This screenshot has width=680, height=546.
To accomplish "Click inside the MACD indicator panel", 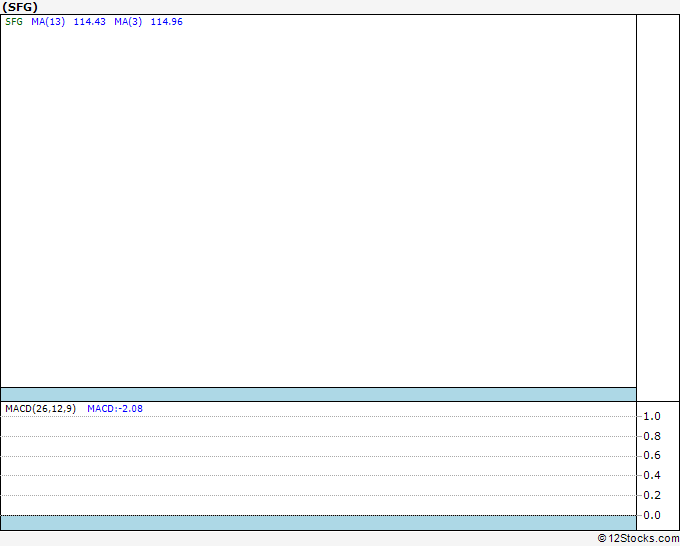I will coord(318,464).
